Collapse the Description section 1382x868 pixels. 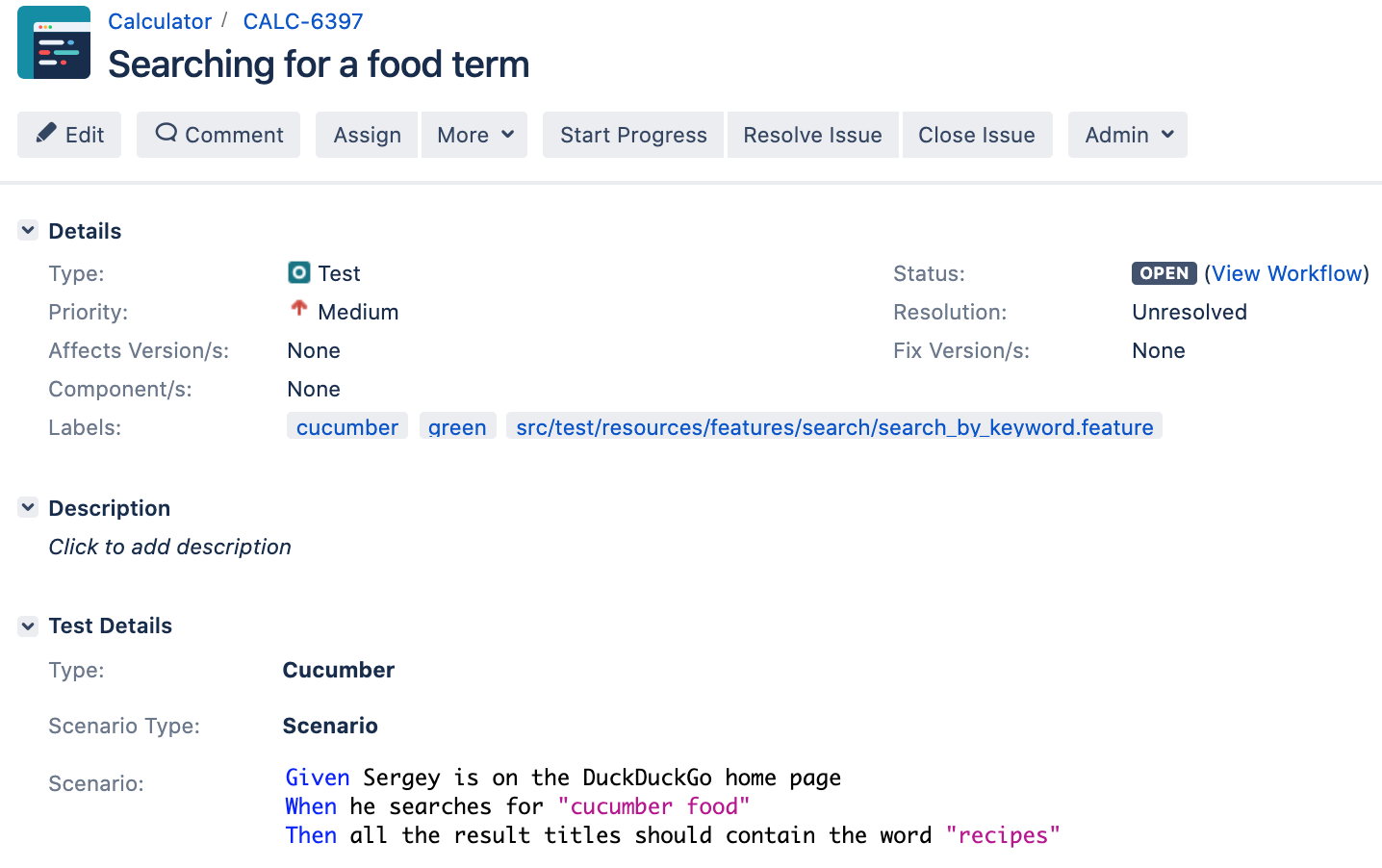point(28,507)
